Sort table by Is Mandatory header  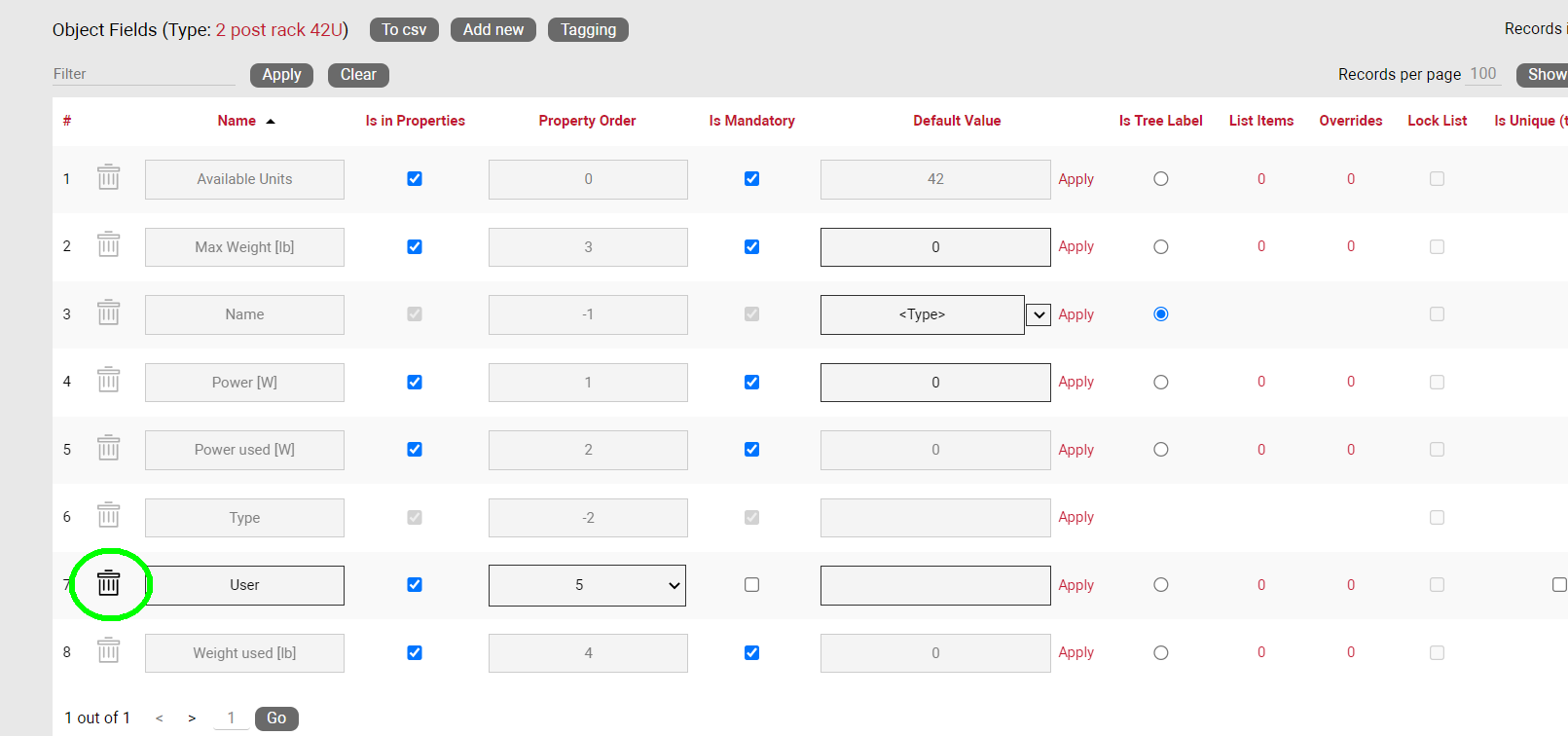[751, 121]
